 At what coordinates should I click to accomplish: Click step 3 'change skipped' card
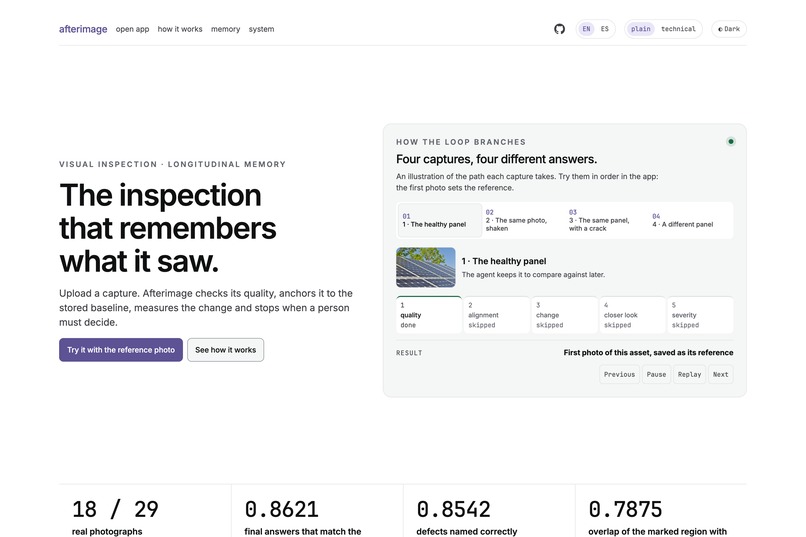click(564, 315)
